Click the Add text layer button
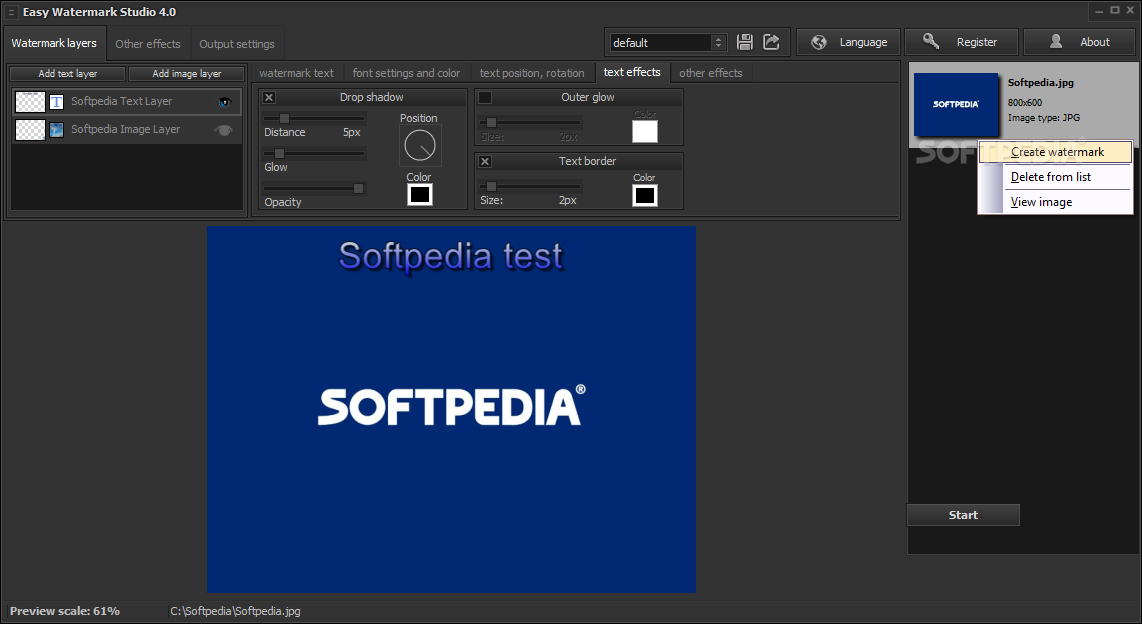 point(68,74)
